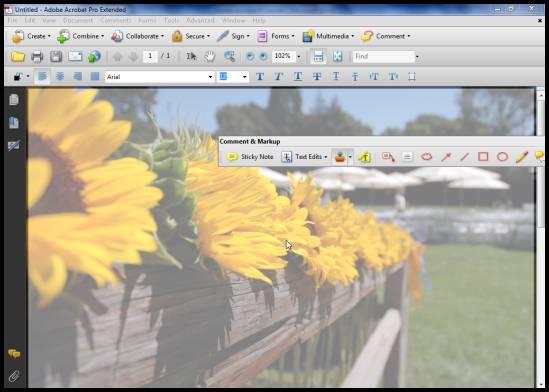
Task: Open the Collaborate task menu
Action: click(137, 36)
